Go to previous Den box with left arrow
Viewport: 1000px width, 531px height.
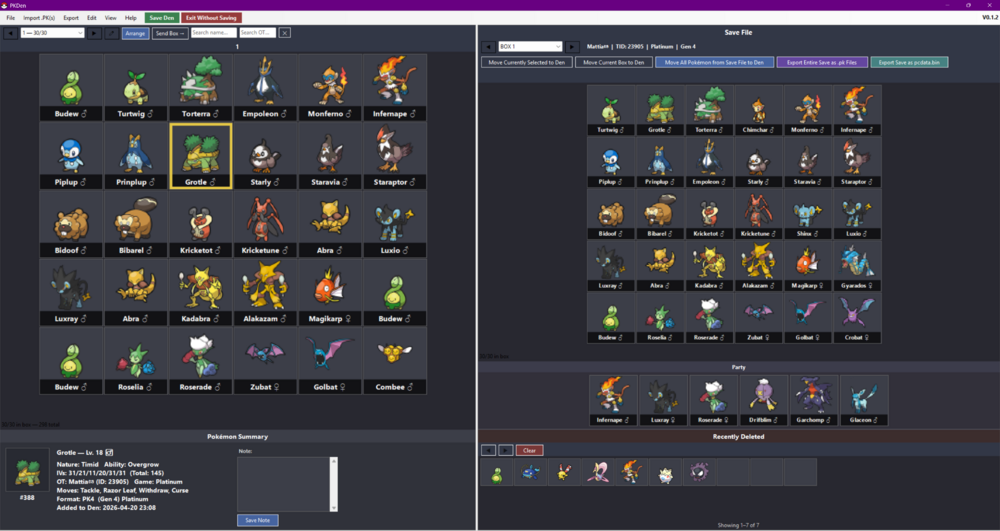tap(10, 33)
